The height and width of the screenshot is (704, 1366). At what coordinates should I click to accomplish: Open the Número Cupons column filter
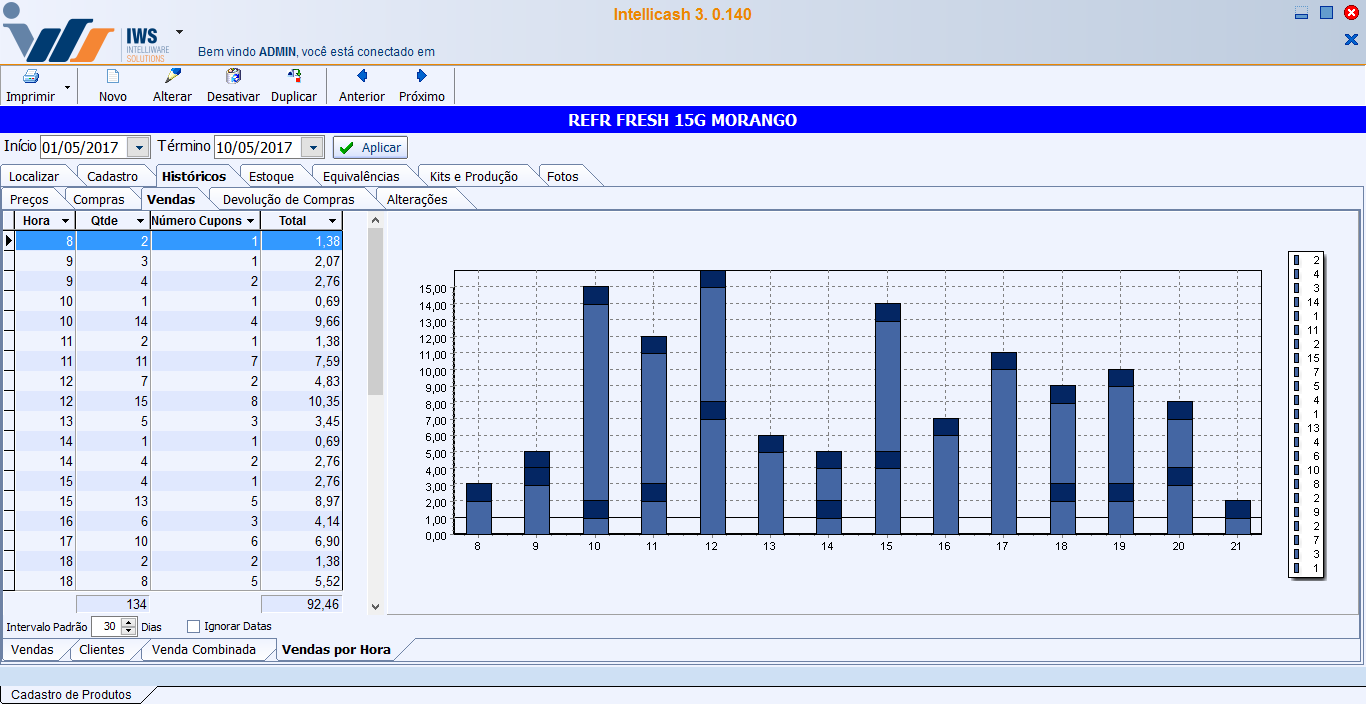(250, 221)
